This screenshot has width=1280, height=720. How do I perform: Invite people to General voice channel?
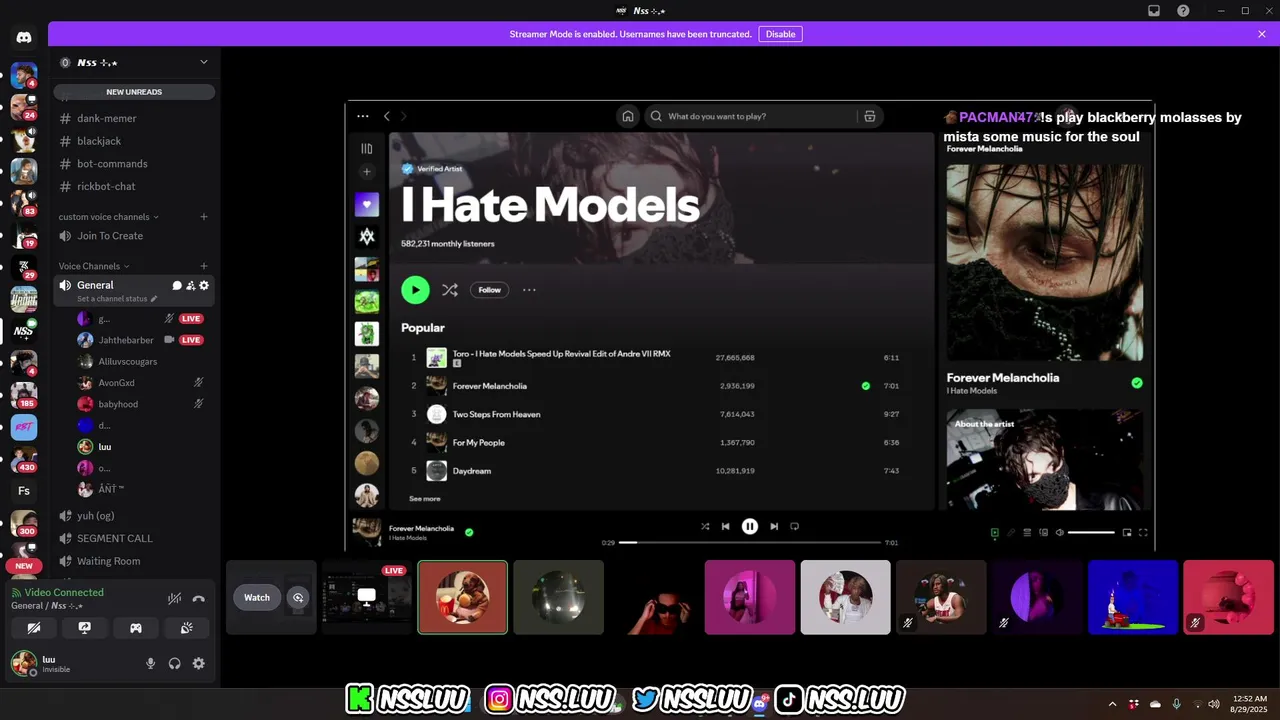[x=190, y=286]
